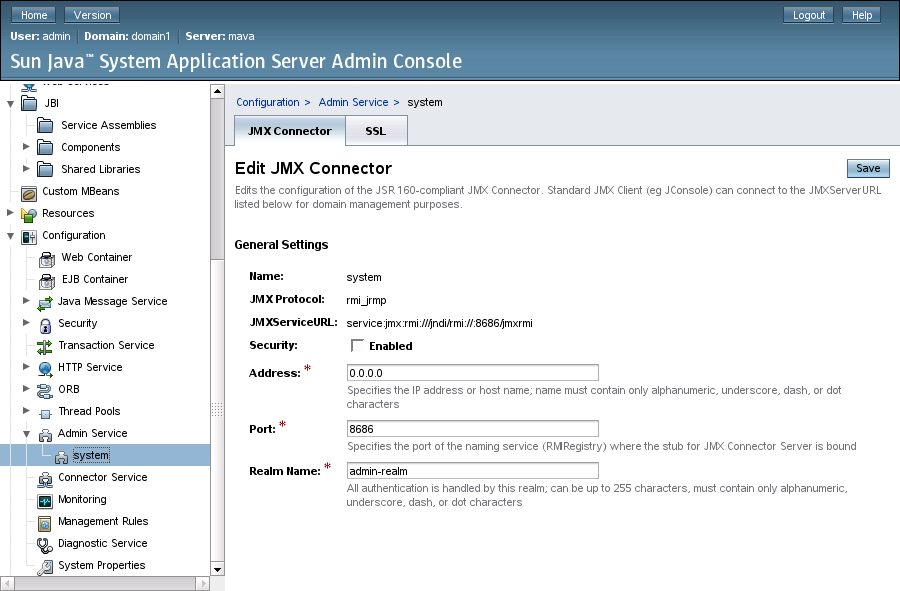Click the Connector Service icon
The width and height of the screenshot is (900, 591).
click(44, 478)
